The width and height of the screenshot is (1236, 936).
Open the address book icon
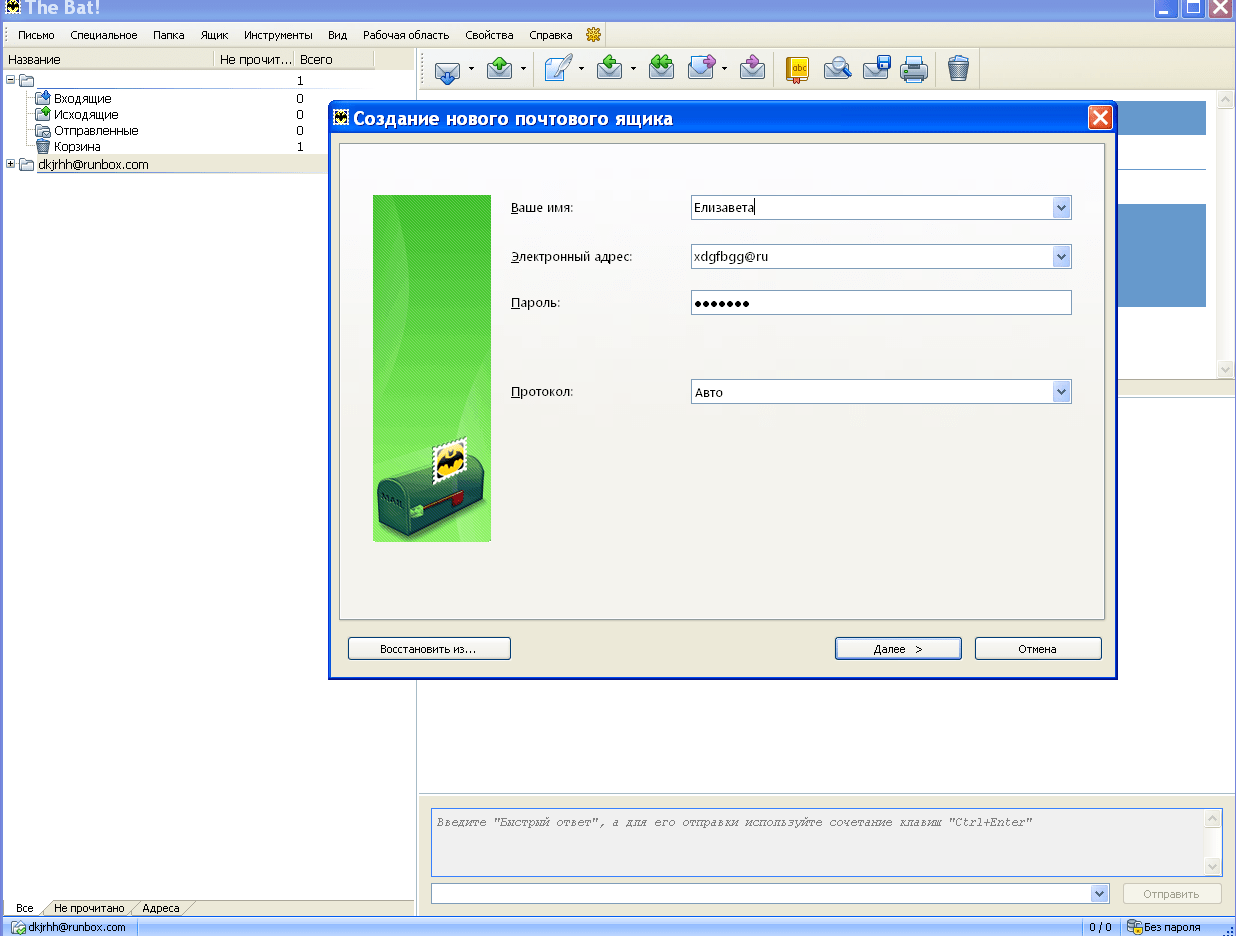pos(797,69)
